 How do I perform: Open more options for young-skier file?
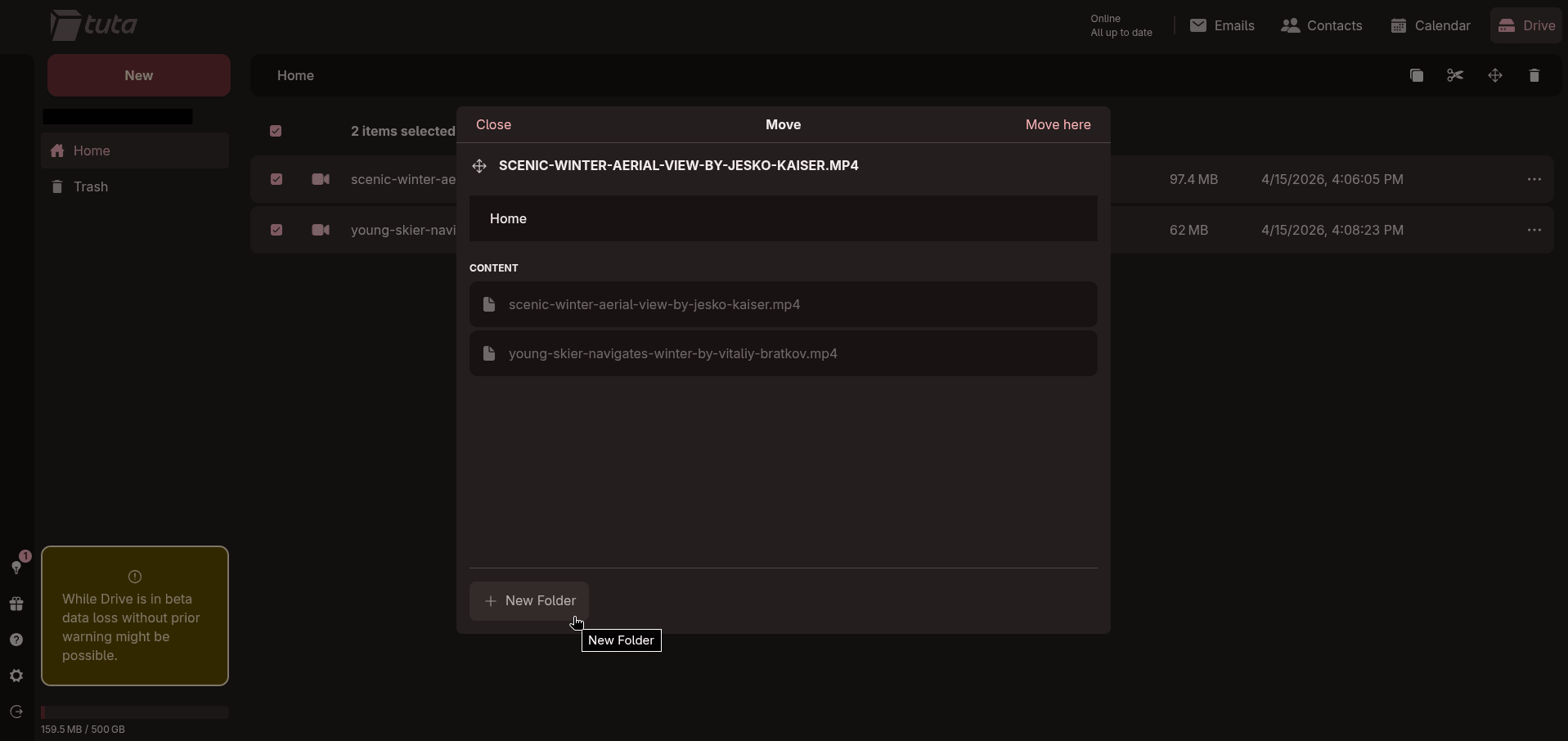pos(1534,230)
